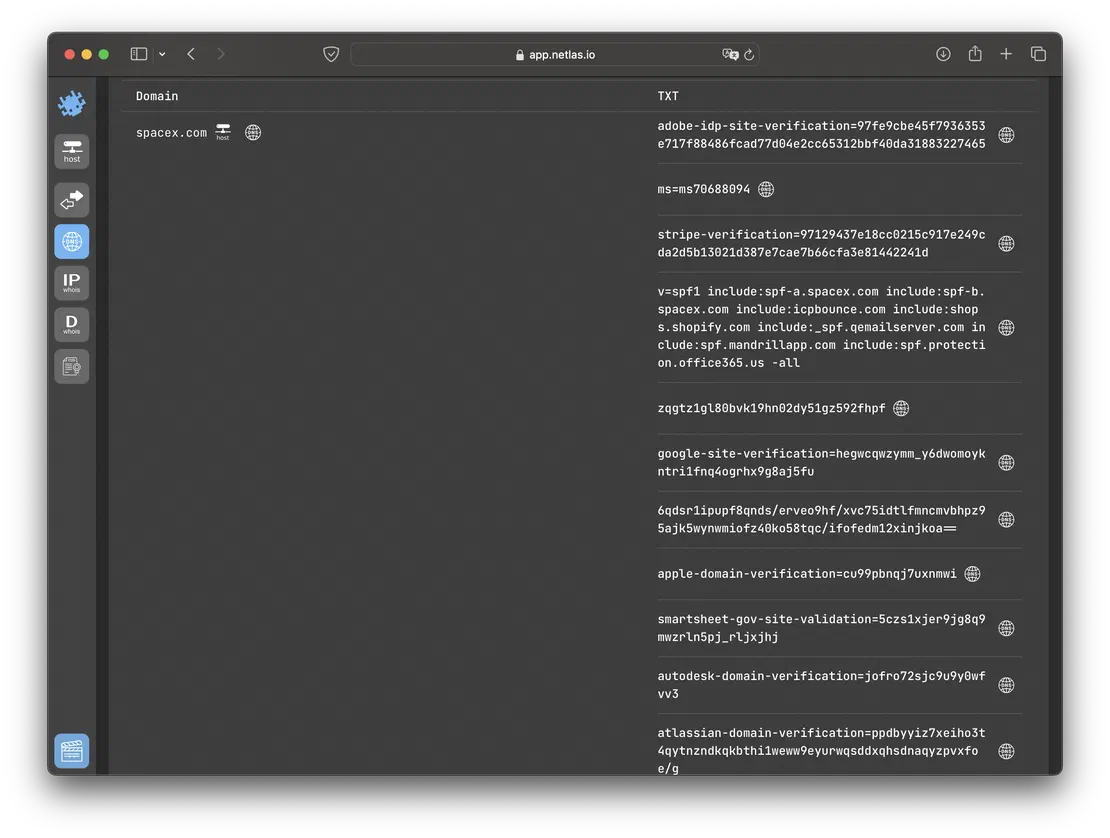The width and height of the screenshot is (1110, 838).
Task: Click globe icon beside google-site-verification record
Action: coord(1006,463)
